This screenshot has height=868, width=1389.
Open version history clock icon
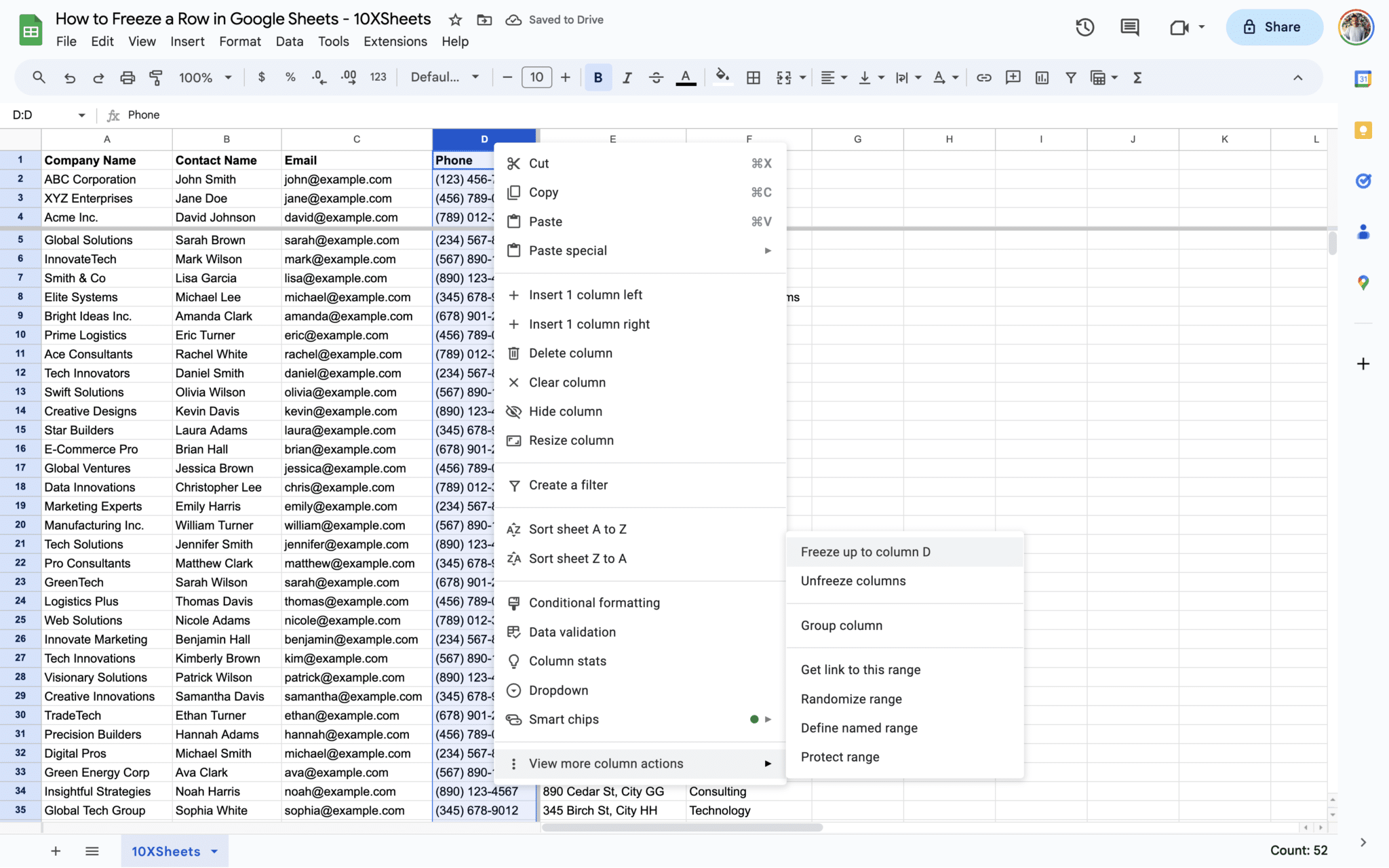[1084, 27]
